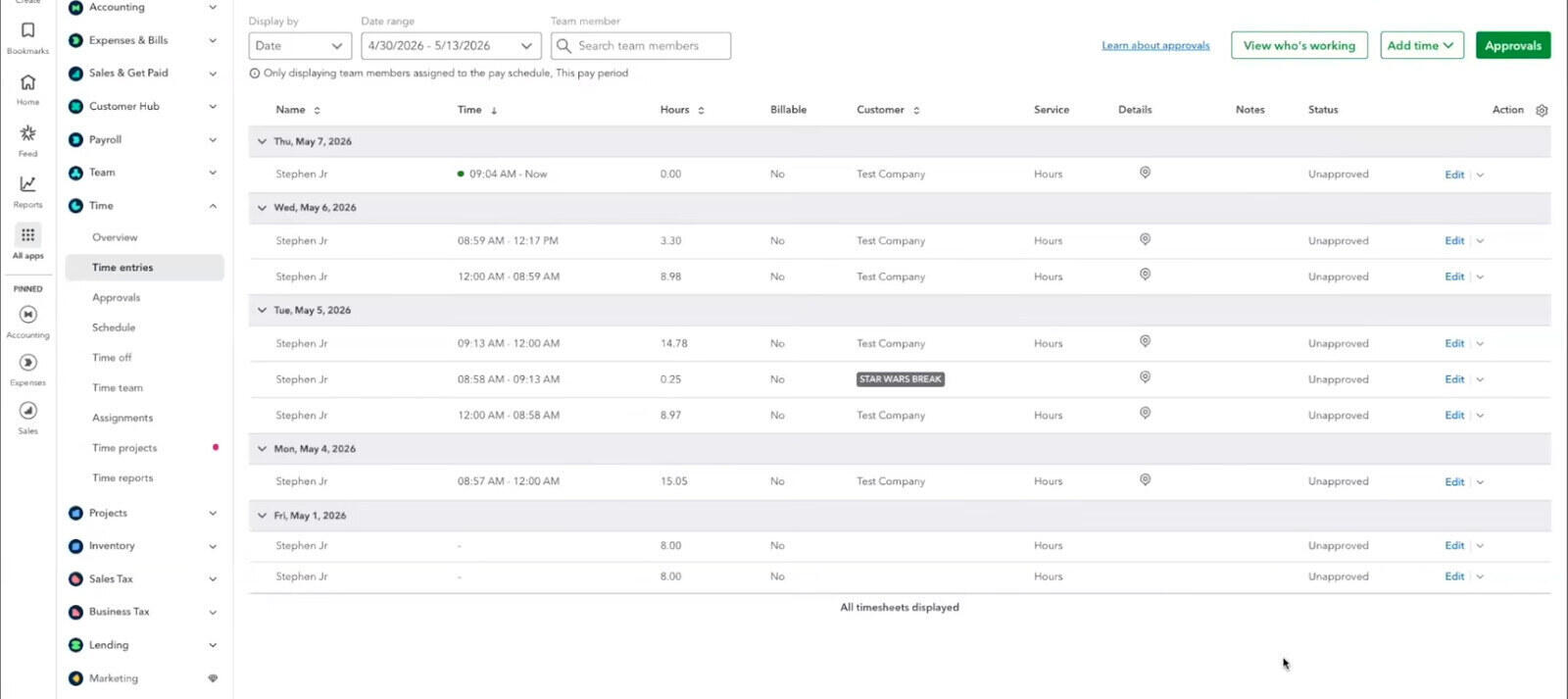Collapse the Tue, May 5, 2026 group

pos(262,310)
